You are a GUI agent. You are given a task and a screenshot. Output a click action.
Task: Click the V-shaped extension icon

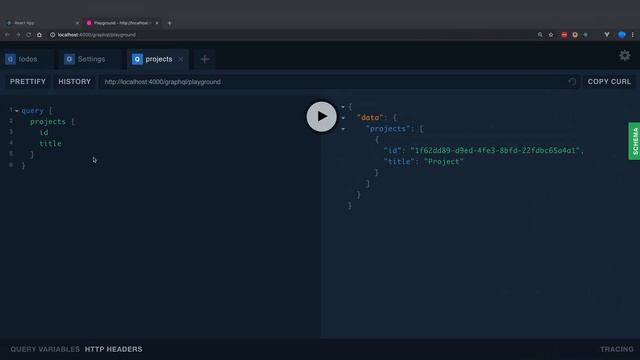(607, 35)
